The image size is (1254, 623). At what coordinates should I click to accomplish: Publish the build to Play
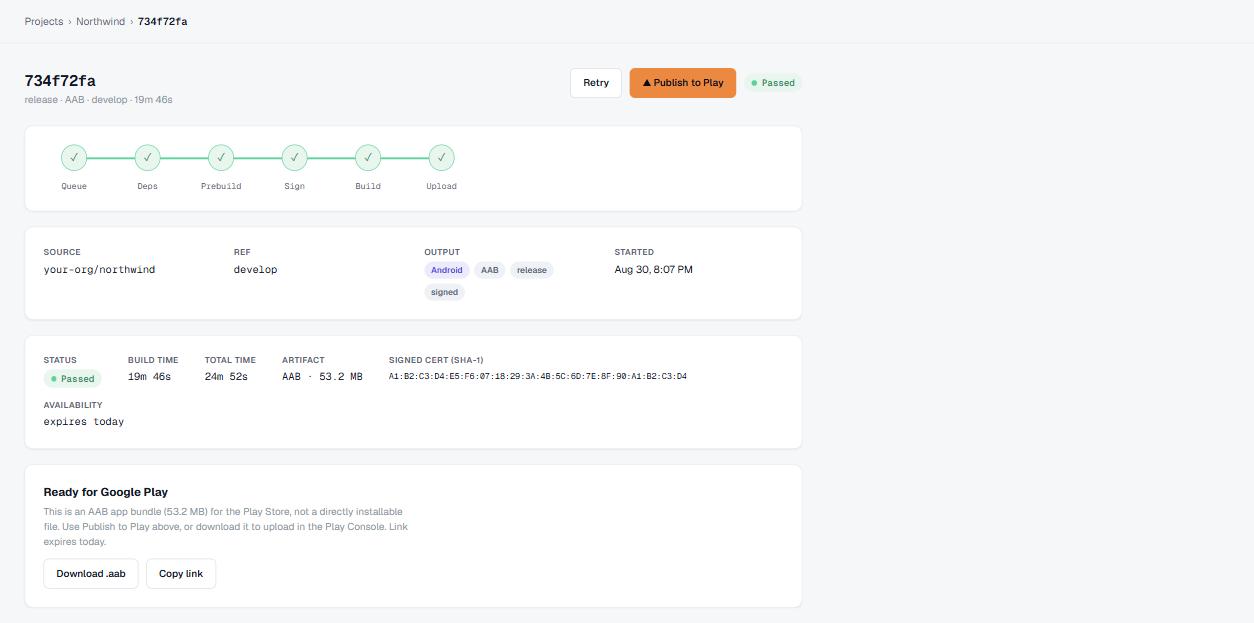coord(683,83)
